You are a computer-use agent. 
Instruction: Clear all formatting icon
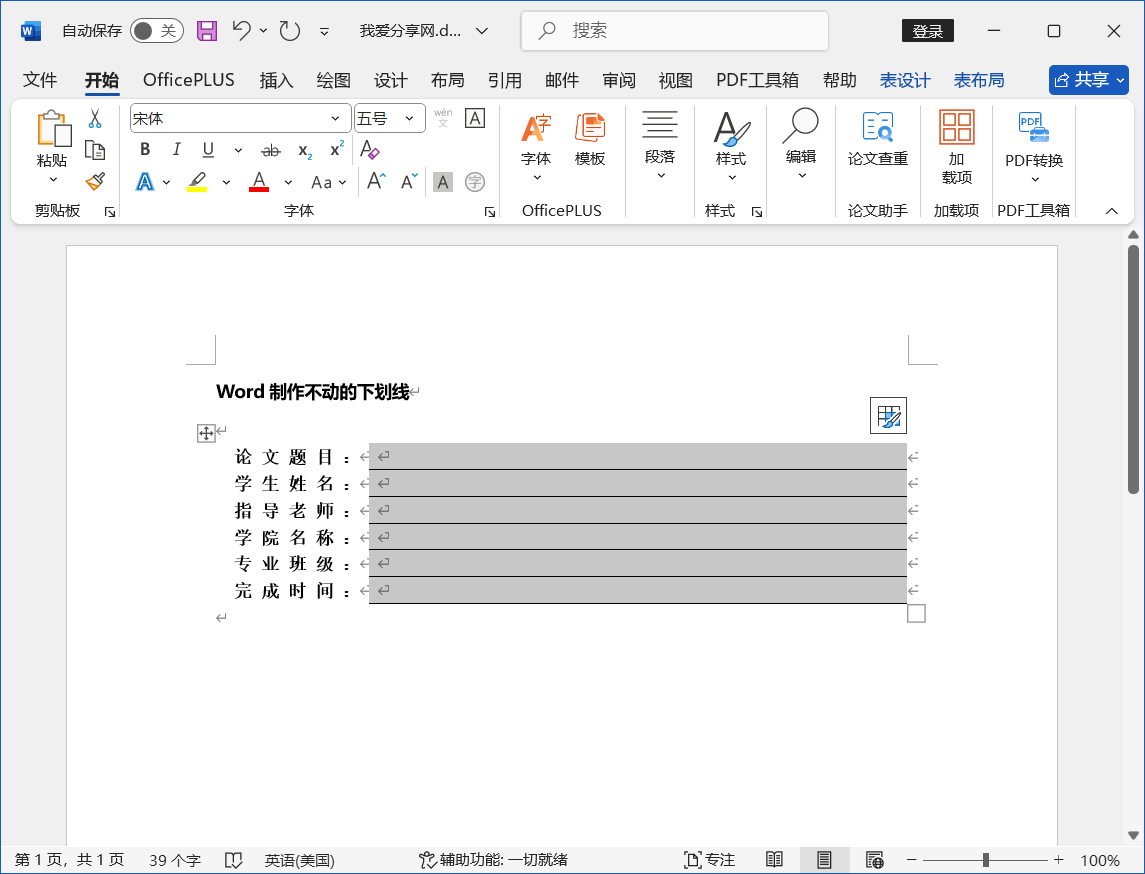click(x=369, y=150)
